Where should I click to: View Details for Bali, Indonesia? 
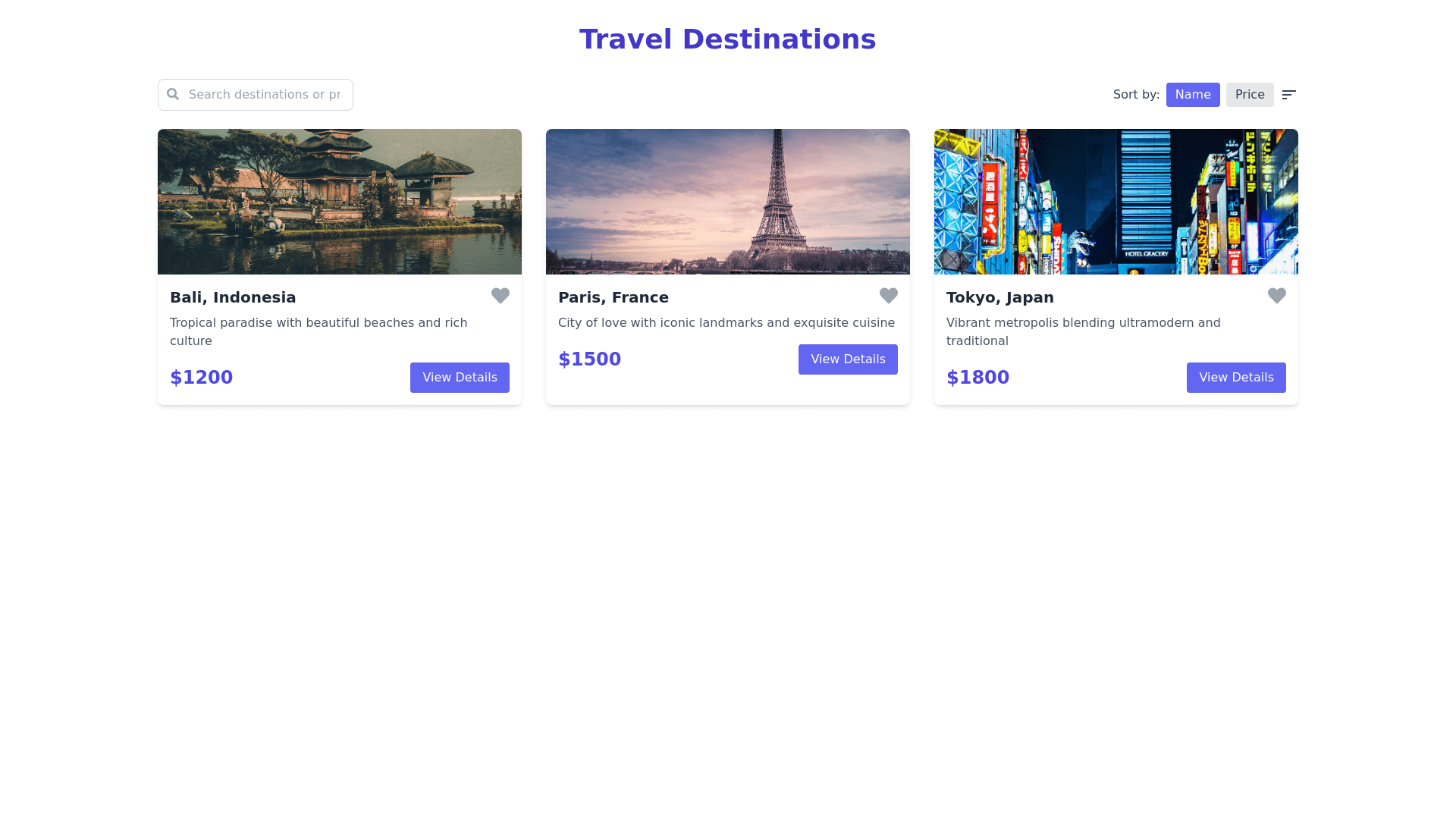[x=460, y=378]
